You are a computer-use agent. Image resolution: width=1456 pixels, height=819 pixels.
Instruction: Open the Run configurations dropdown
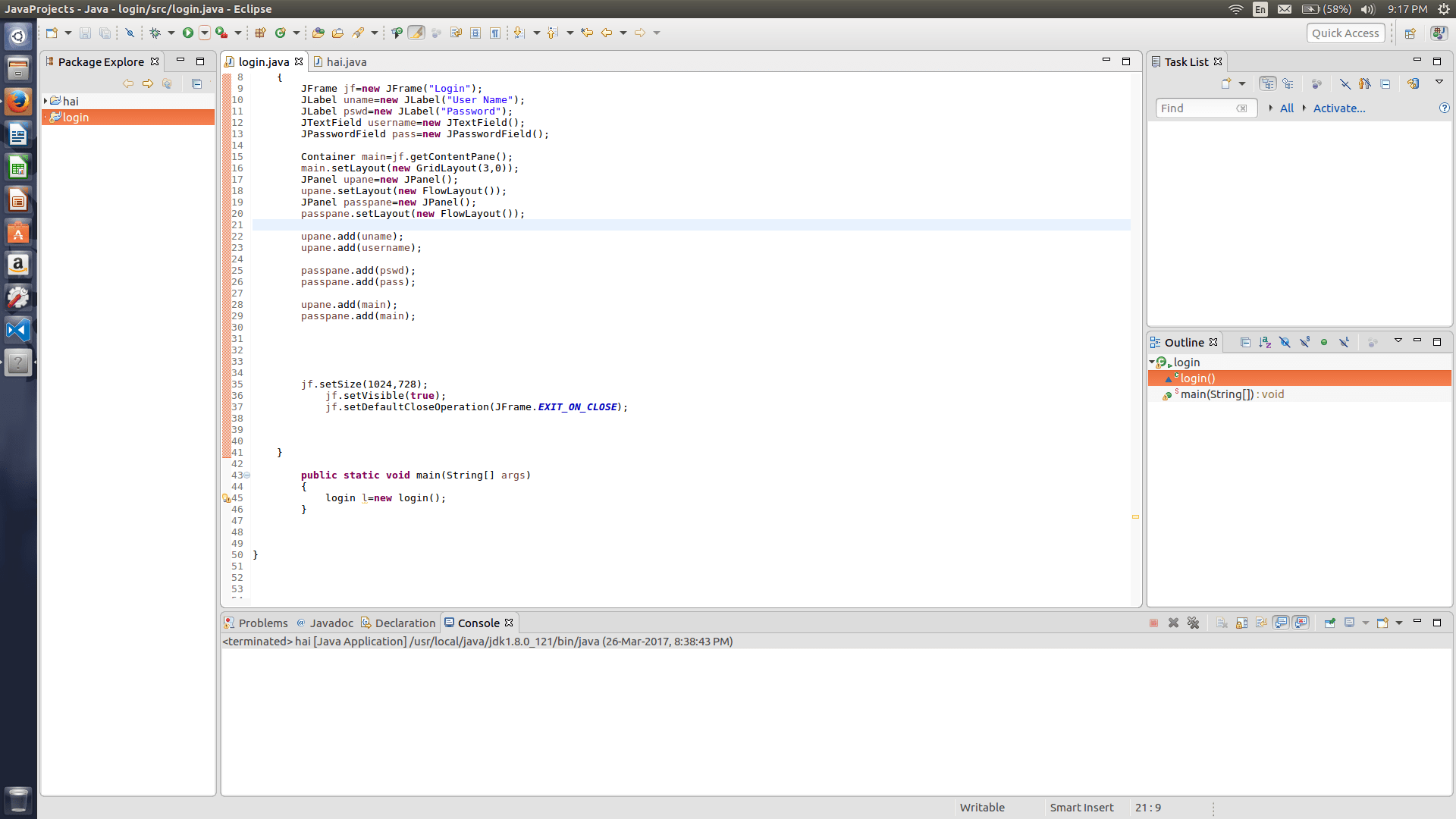203,33
